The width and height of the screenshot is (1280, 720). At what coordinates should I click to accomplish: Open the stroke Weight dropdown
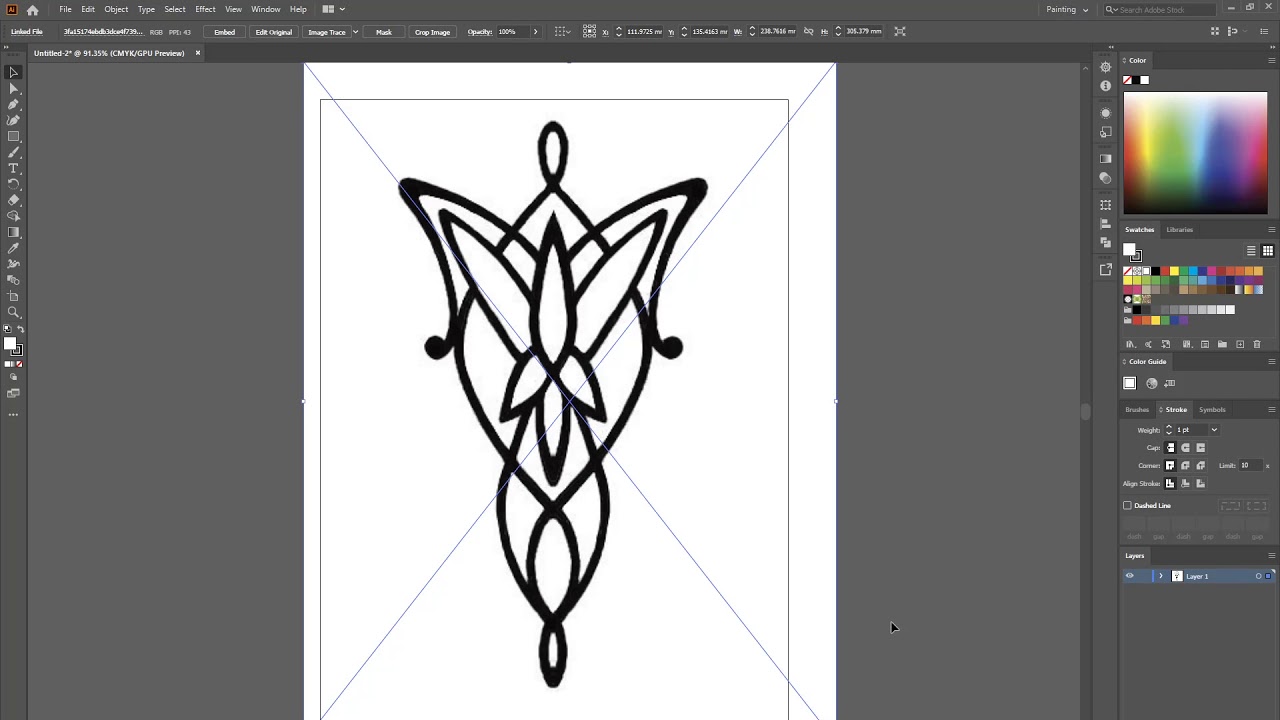(x=1214, y=430)
